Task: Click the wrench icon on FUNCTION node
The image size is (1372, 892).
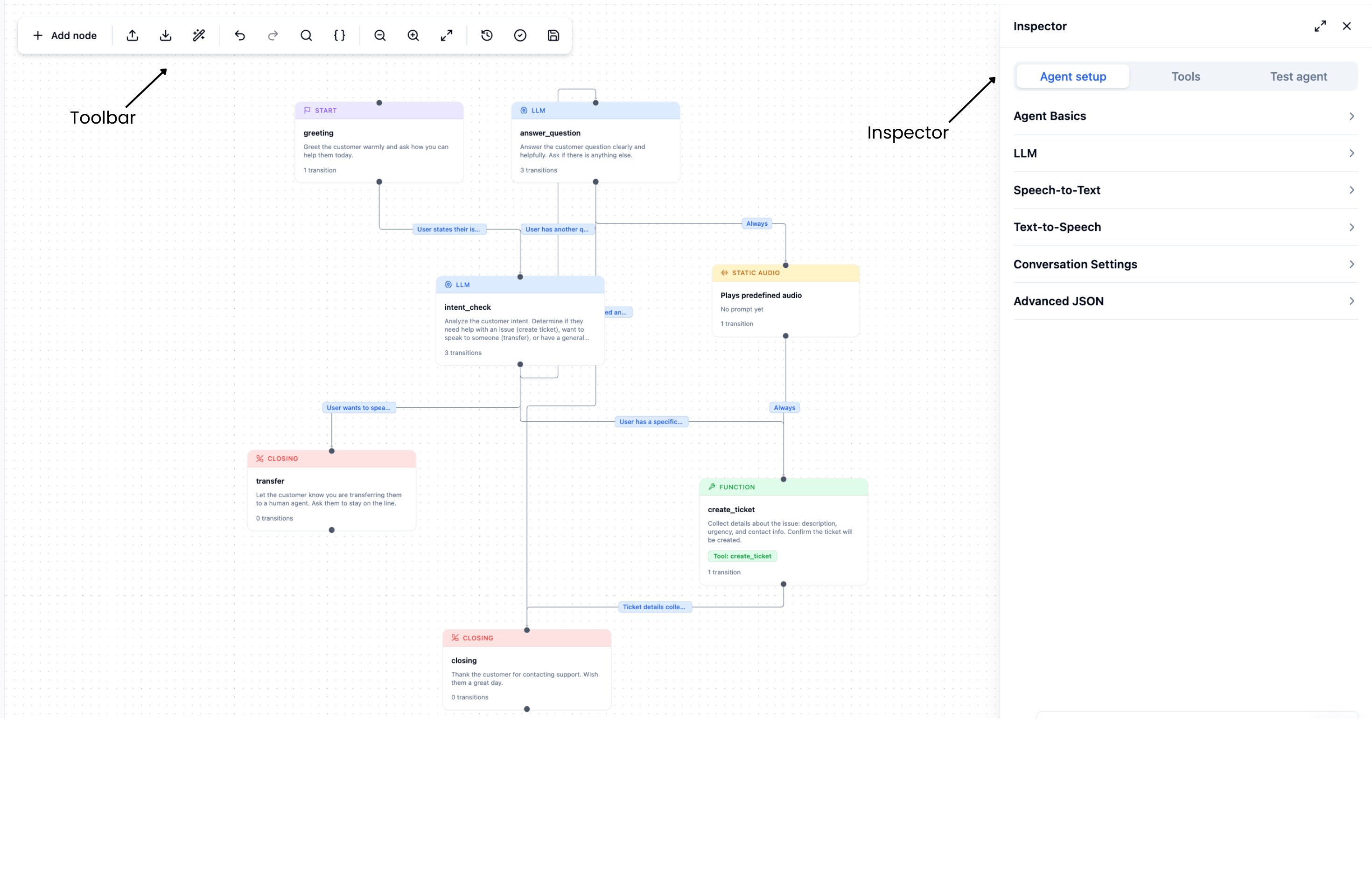Action: pos(712,487)
